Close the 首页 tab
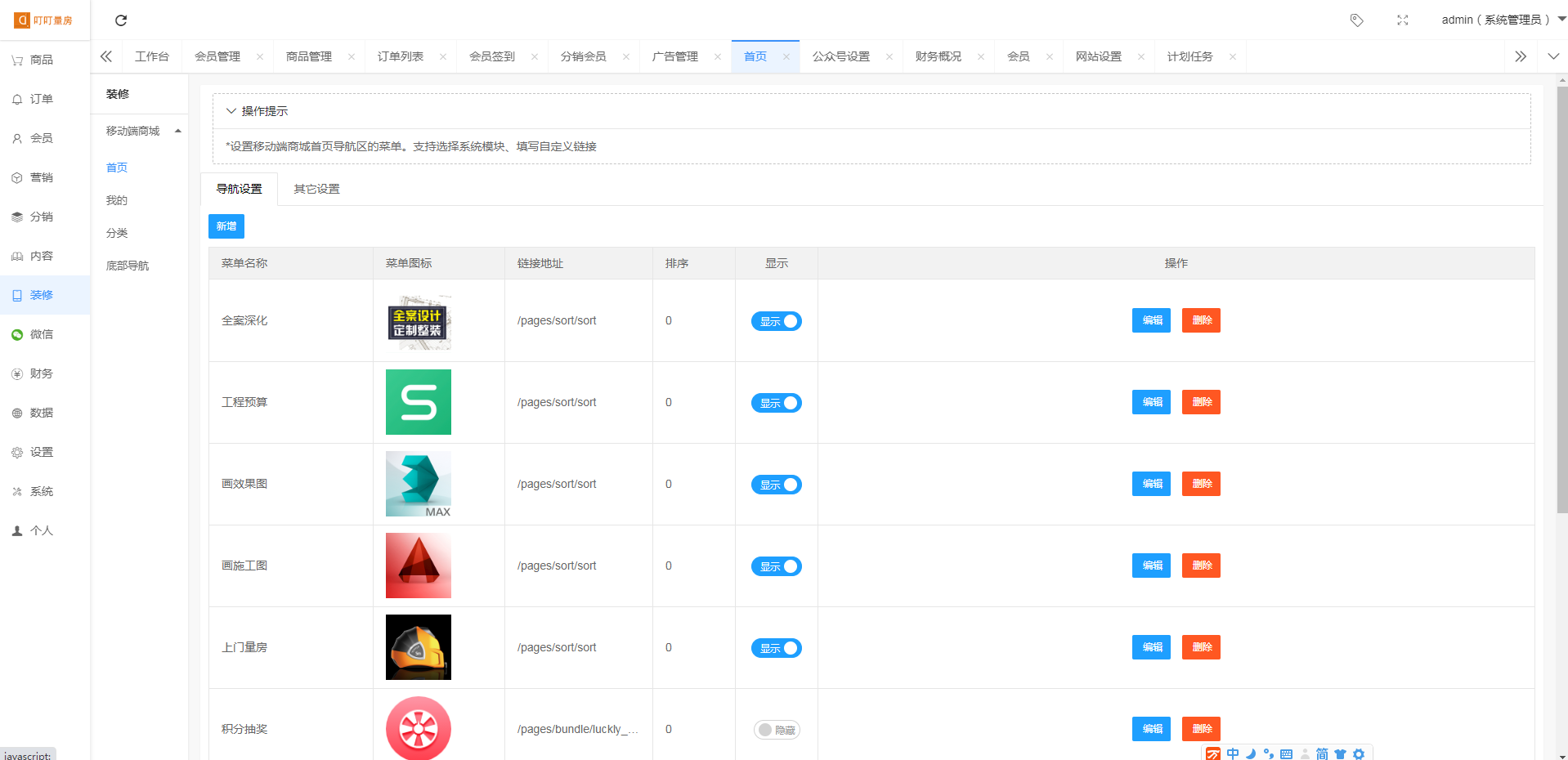Screen dimensions: 1568x760 click(x=786, y=56)
